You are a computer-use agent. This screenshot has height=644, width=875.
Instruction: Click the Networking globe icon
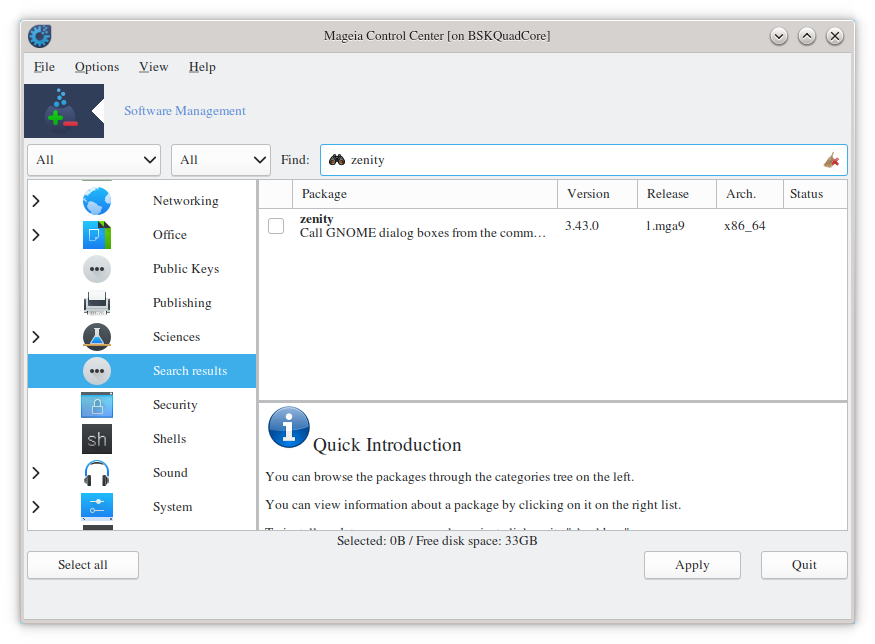(97, 201)
